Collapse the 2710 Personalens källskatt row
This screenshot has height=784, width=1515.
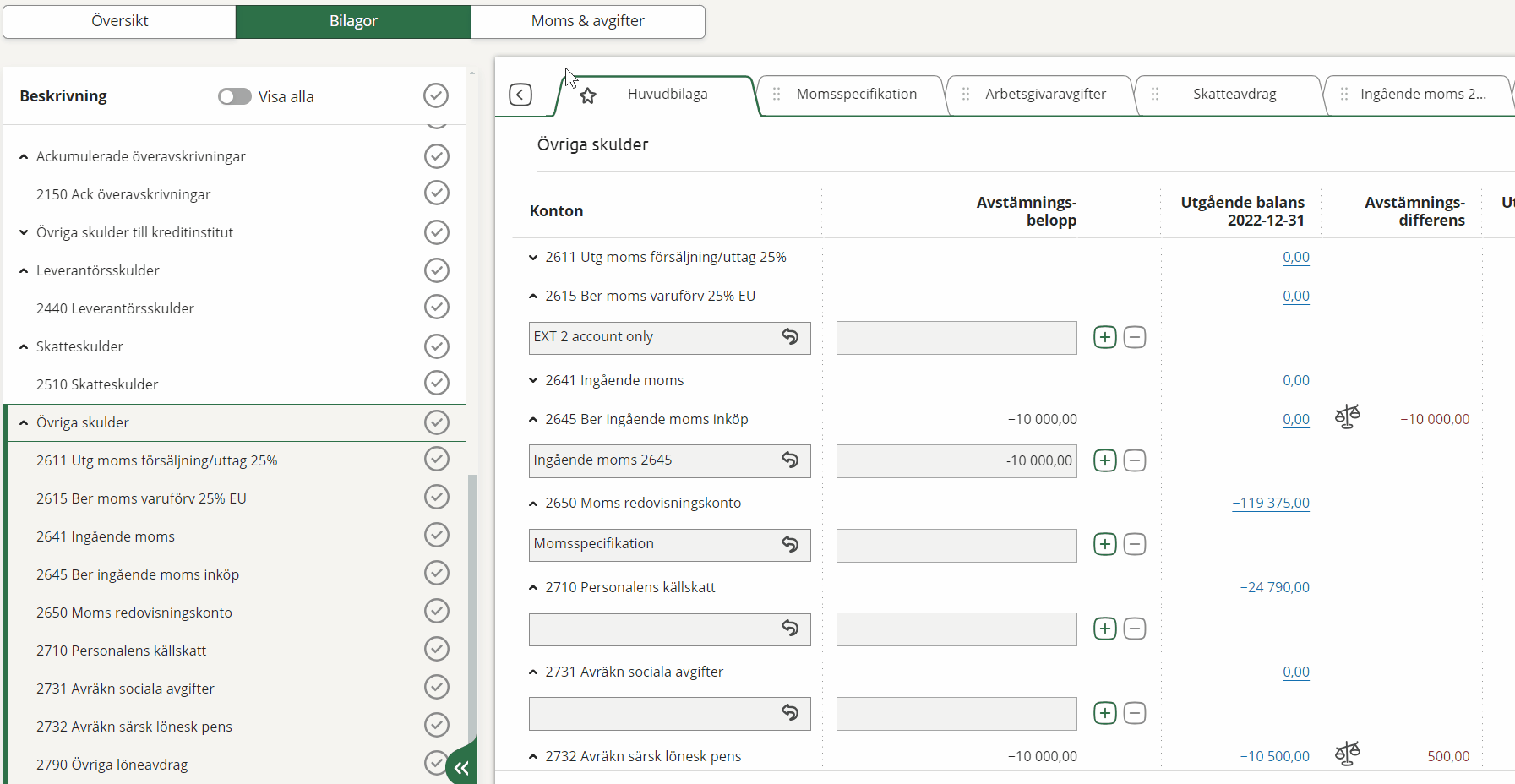533,588
